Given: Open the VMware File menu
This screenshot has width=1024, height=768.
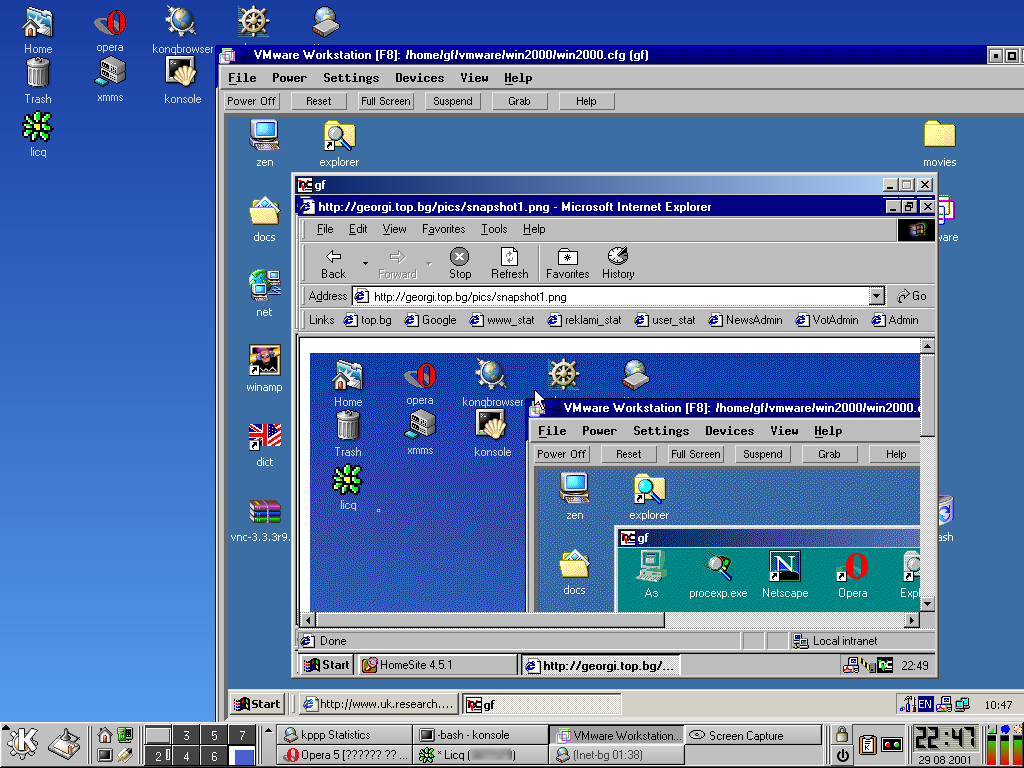Looking at the screenshot, I should (x=242, y=78).
